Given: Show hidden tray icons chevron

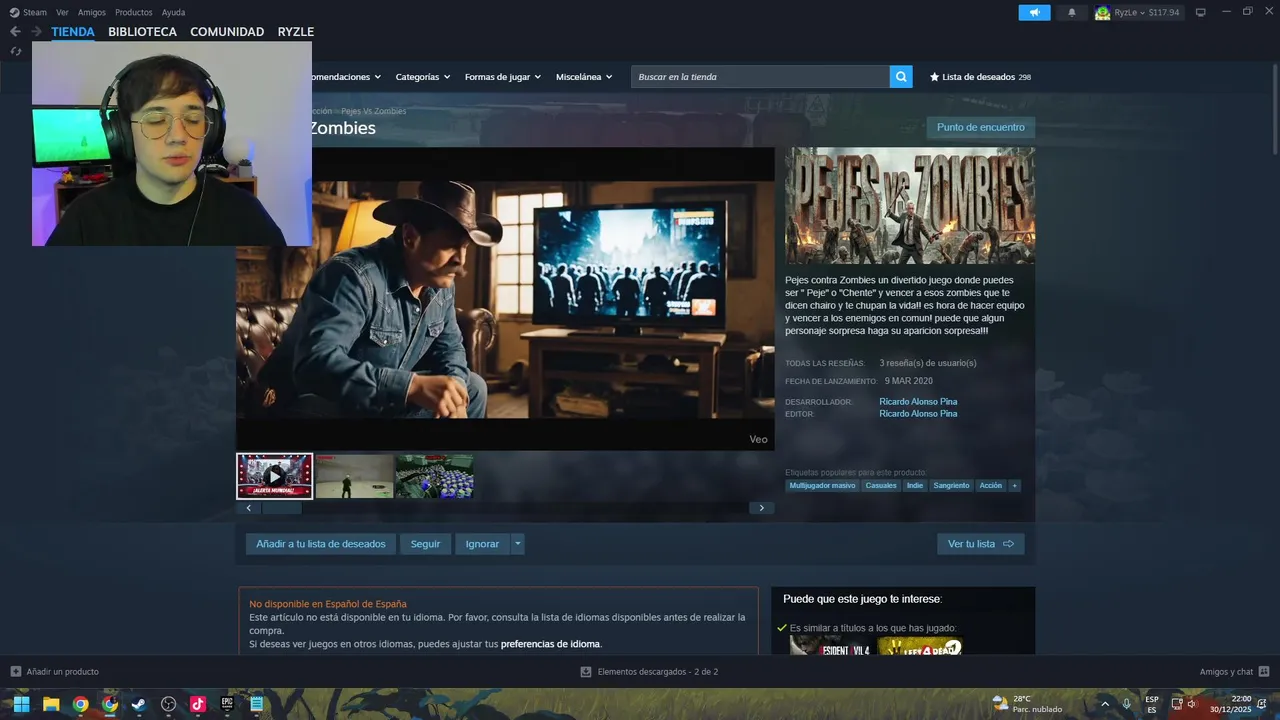Looking at the screenshot, I should click(x=1105, y=704).
